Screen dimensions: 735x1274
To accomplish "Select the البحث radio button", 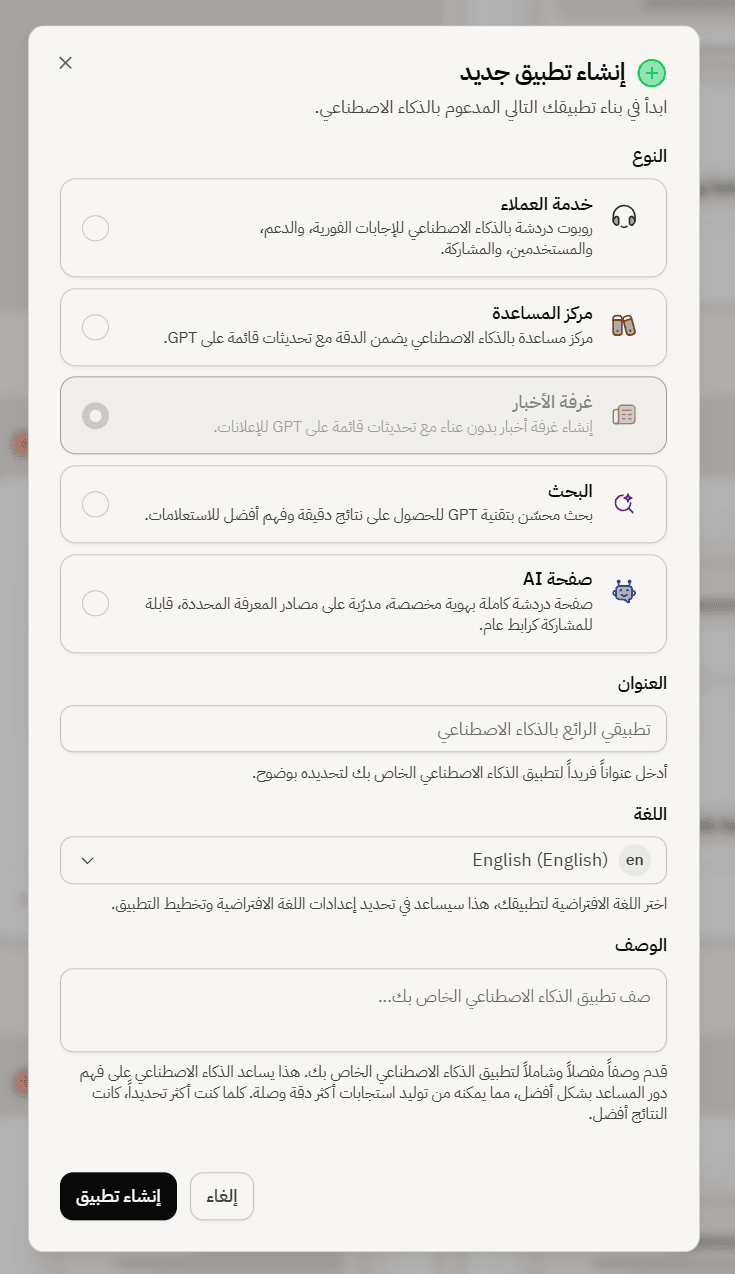I will click(x=95, y=504).
